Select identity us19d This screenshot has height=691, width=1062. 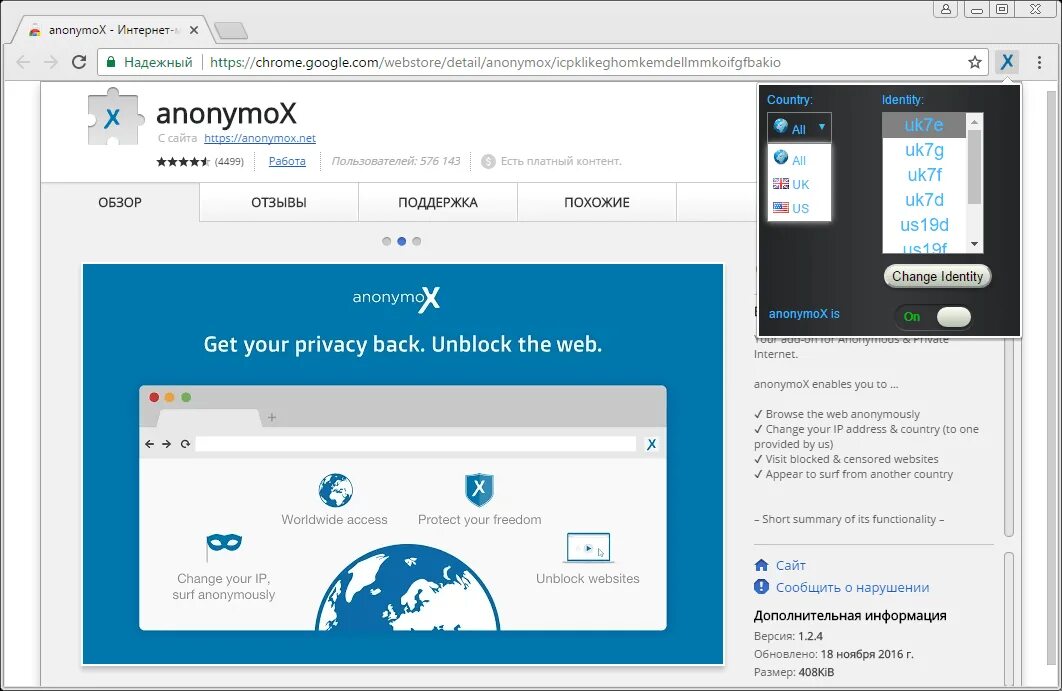pos(924,225)
